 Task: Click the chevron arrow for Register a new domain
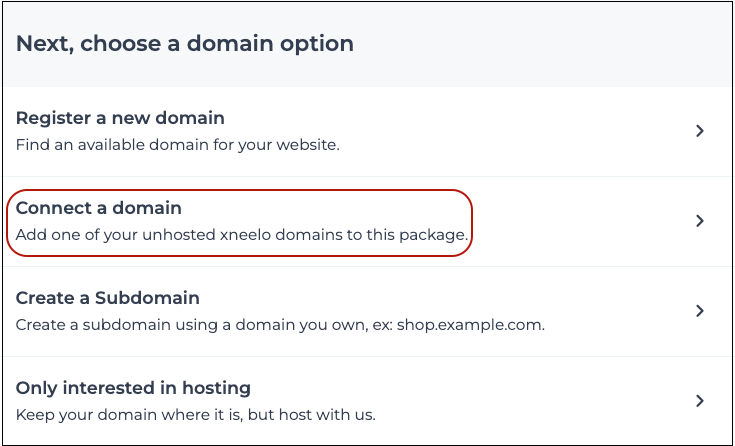700,131
